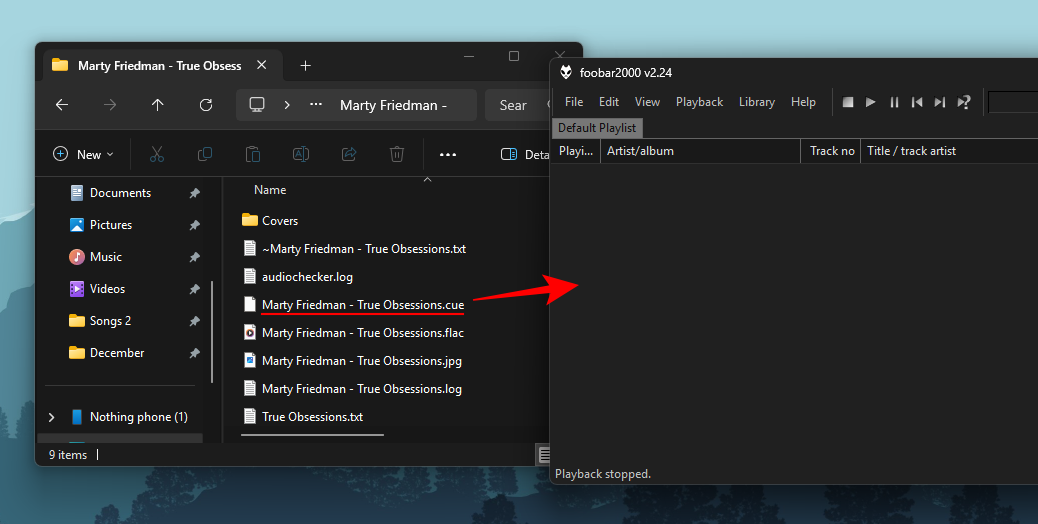
Task: Open the Music folder in sidebar
Action: 106,257
